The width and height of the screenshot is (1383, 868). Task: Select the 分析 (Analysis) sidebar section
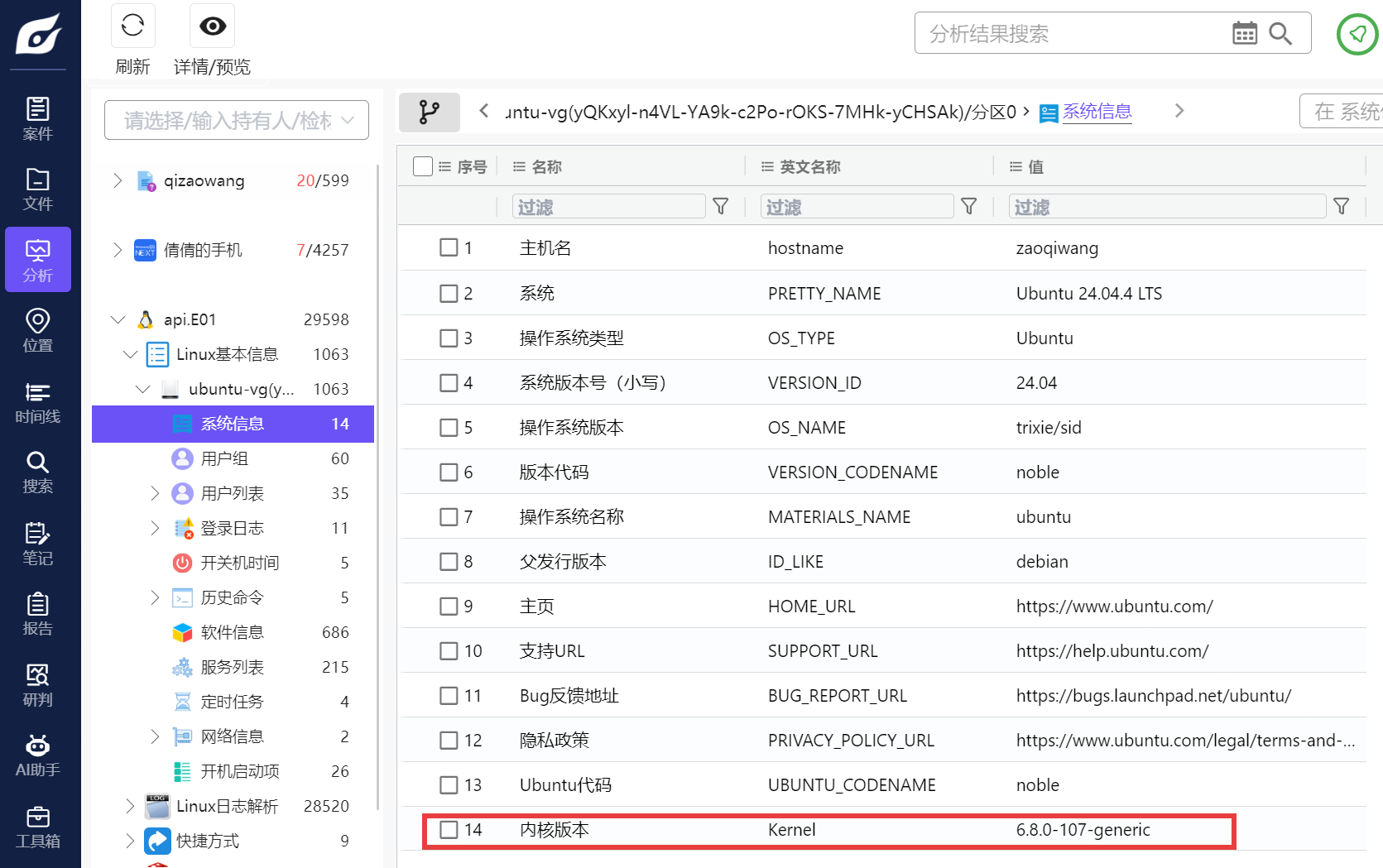(x=38, y=260)
